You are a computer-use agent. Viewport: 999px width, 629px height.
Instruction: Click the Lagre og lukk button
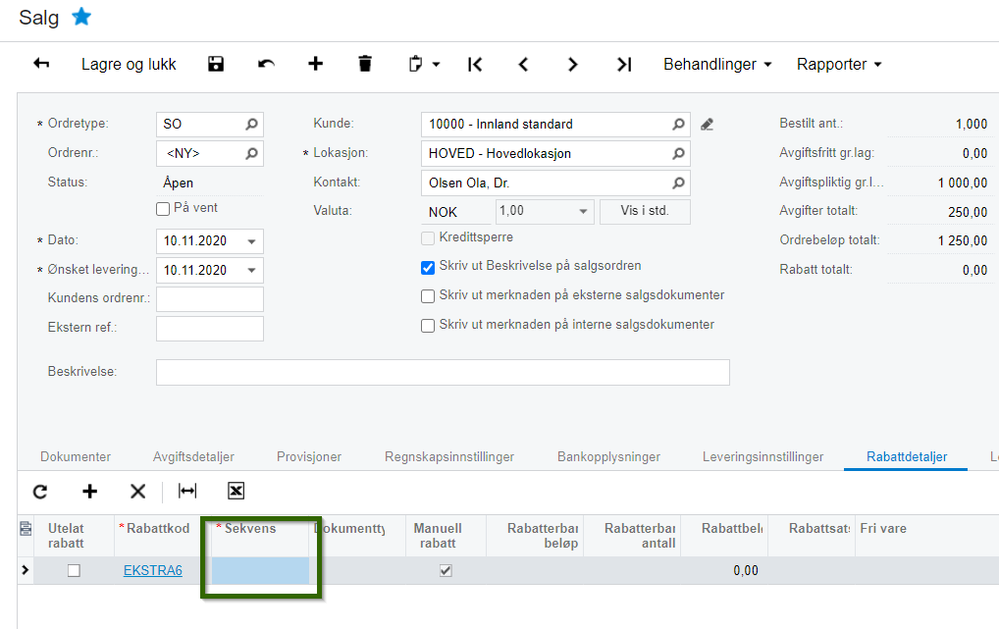tap(129, 64)
